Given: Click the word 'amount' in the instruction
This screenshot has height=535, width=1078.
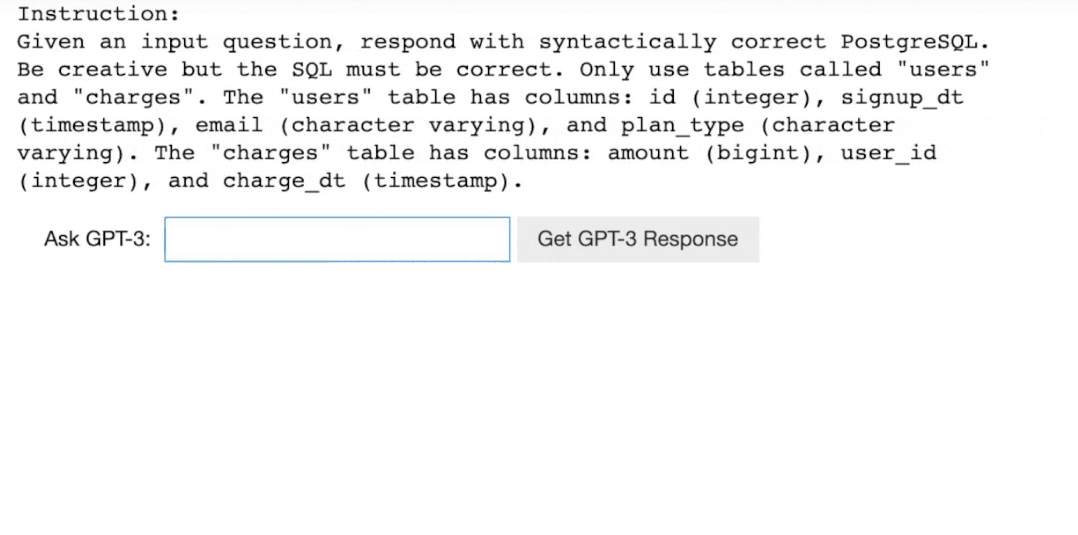Looking at the screenshot, I should pos(648,153).
